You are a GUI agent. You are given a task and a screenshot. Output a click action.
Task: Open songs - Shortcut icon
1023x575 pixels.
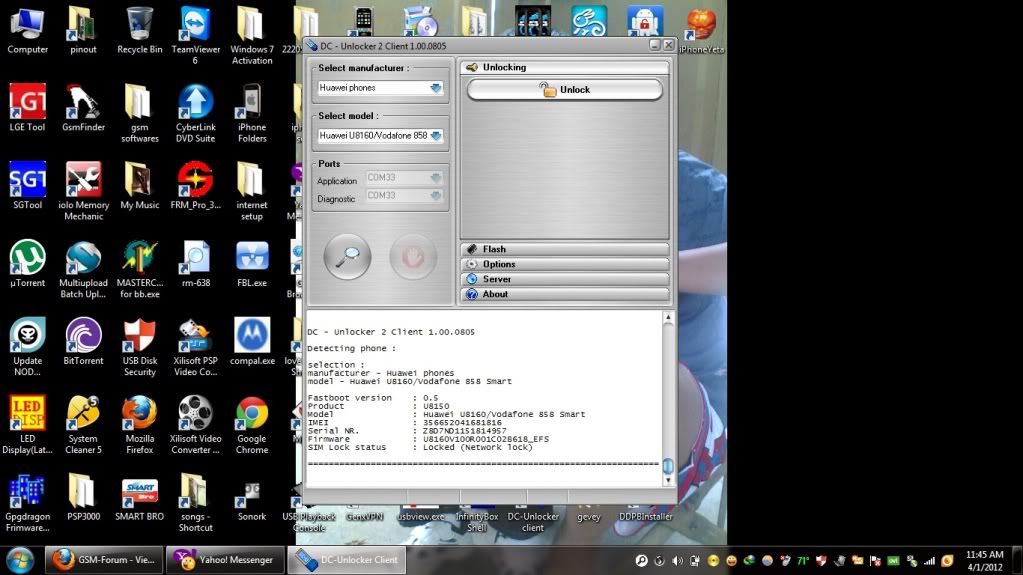coord(195,503)
